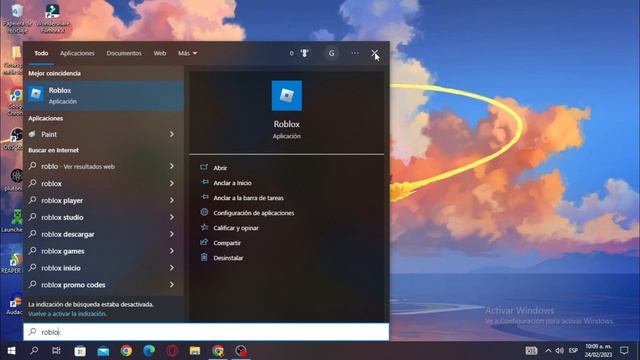The image size is (640, 360).
Task: Select the Recycle Bin desktop icon
Action: click(17, 18)
